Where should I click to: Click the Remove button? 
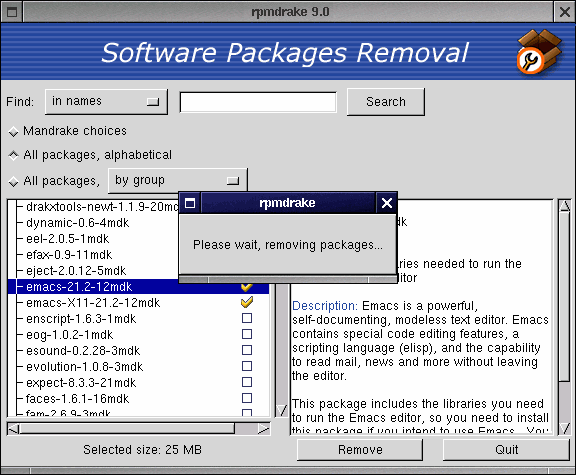pos(360,450)
